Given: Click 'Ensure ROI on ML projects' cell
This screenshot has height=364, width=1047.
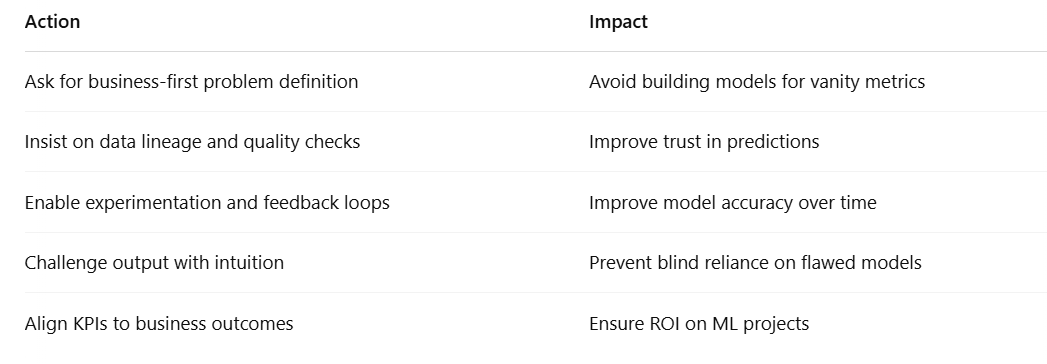Looking at the screenshot, I should coord(699,324).
